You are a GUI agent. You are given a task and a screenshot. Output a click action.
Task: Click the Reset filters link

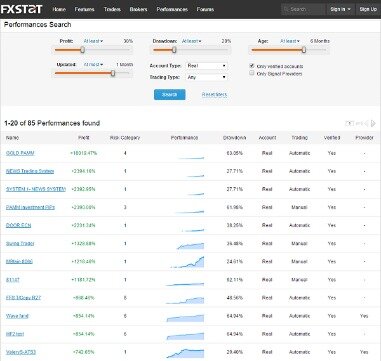[214, 95]
